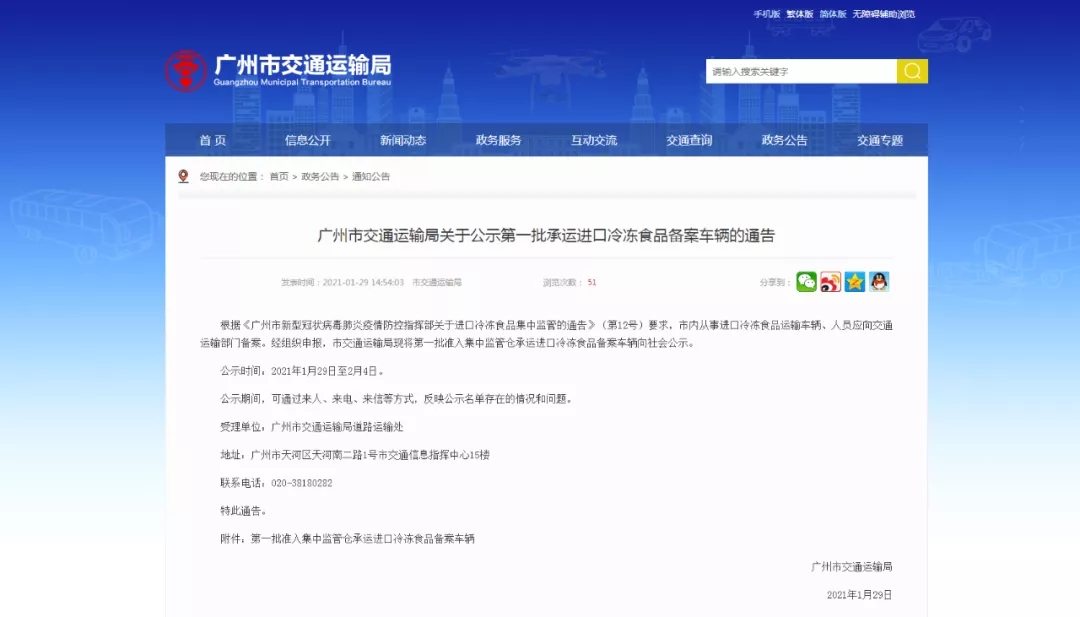Click the location pin icon in the breadcrumb

(183, 176)
